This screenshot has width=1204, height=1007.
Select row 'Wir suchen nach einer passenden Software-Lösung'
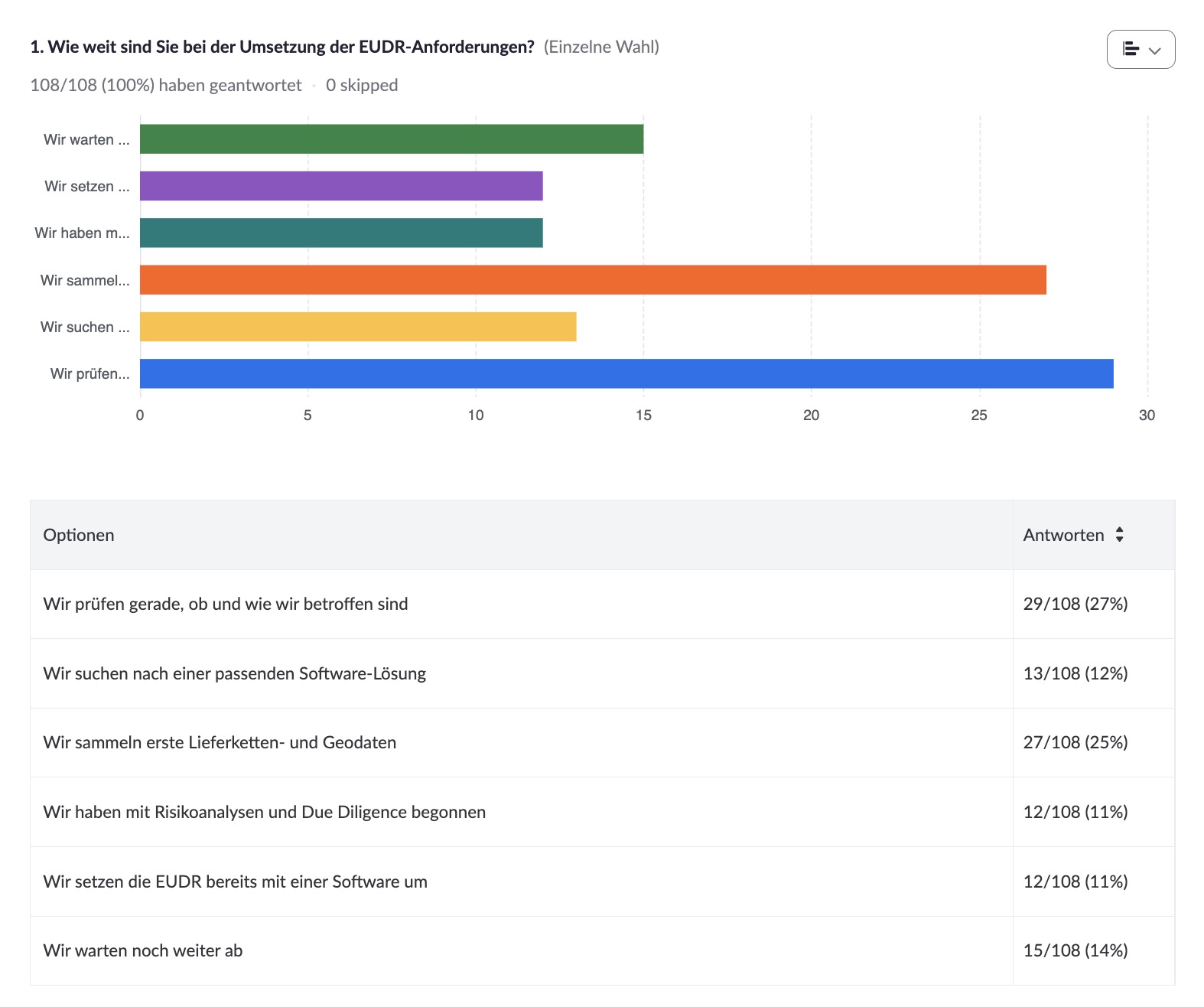pyautogui.click(x=235, y=673)
